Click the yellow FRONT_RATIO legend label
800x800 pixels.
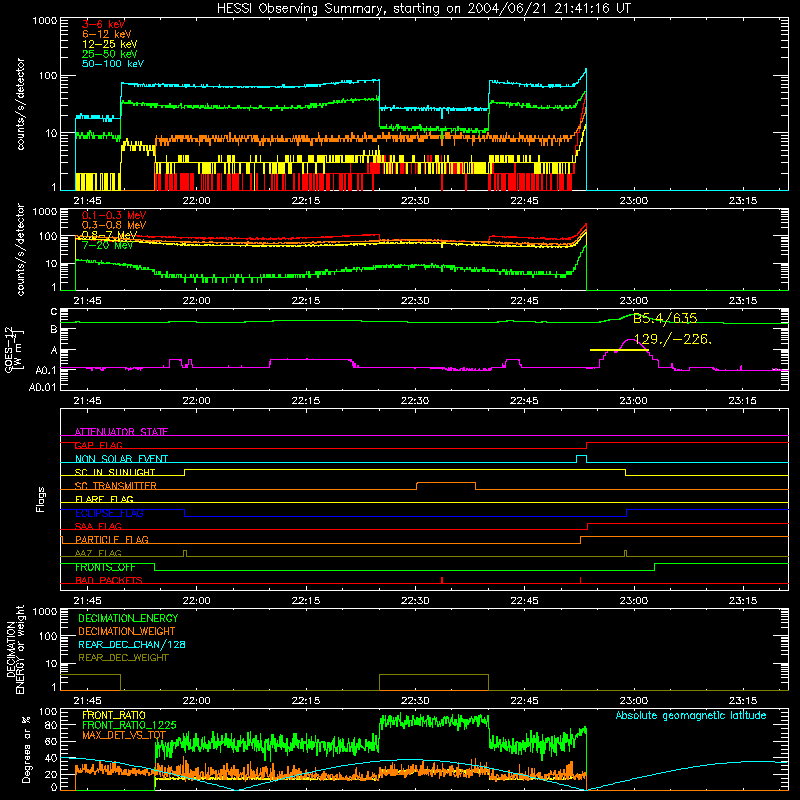[x=114, y=715]
